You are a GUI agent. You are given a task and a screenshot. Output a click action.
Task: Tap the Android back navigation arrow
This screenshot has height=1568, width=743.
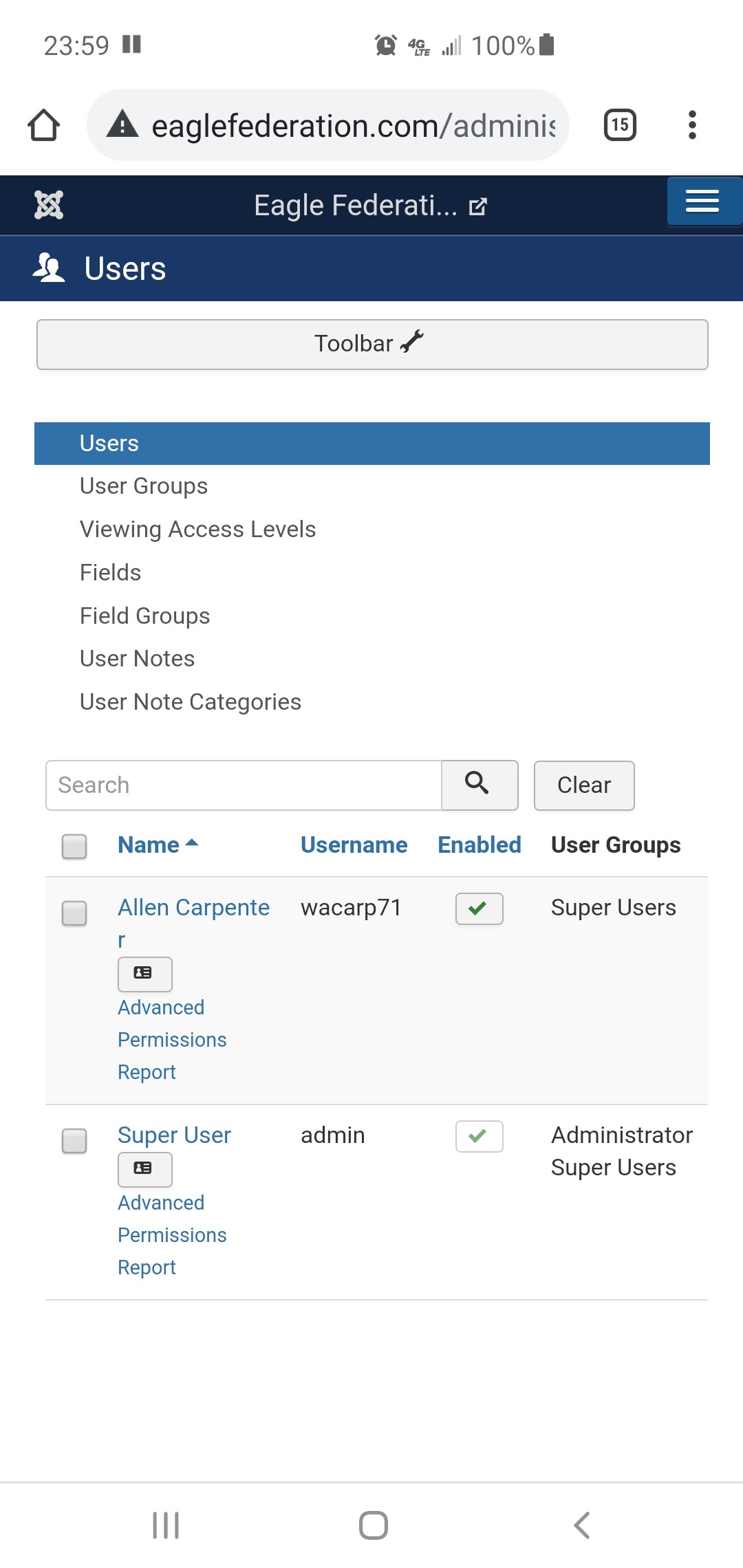[x=582, y=1525]
